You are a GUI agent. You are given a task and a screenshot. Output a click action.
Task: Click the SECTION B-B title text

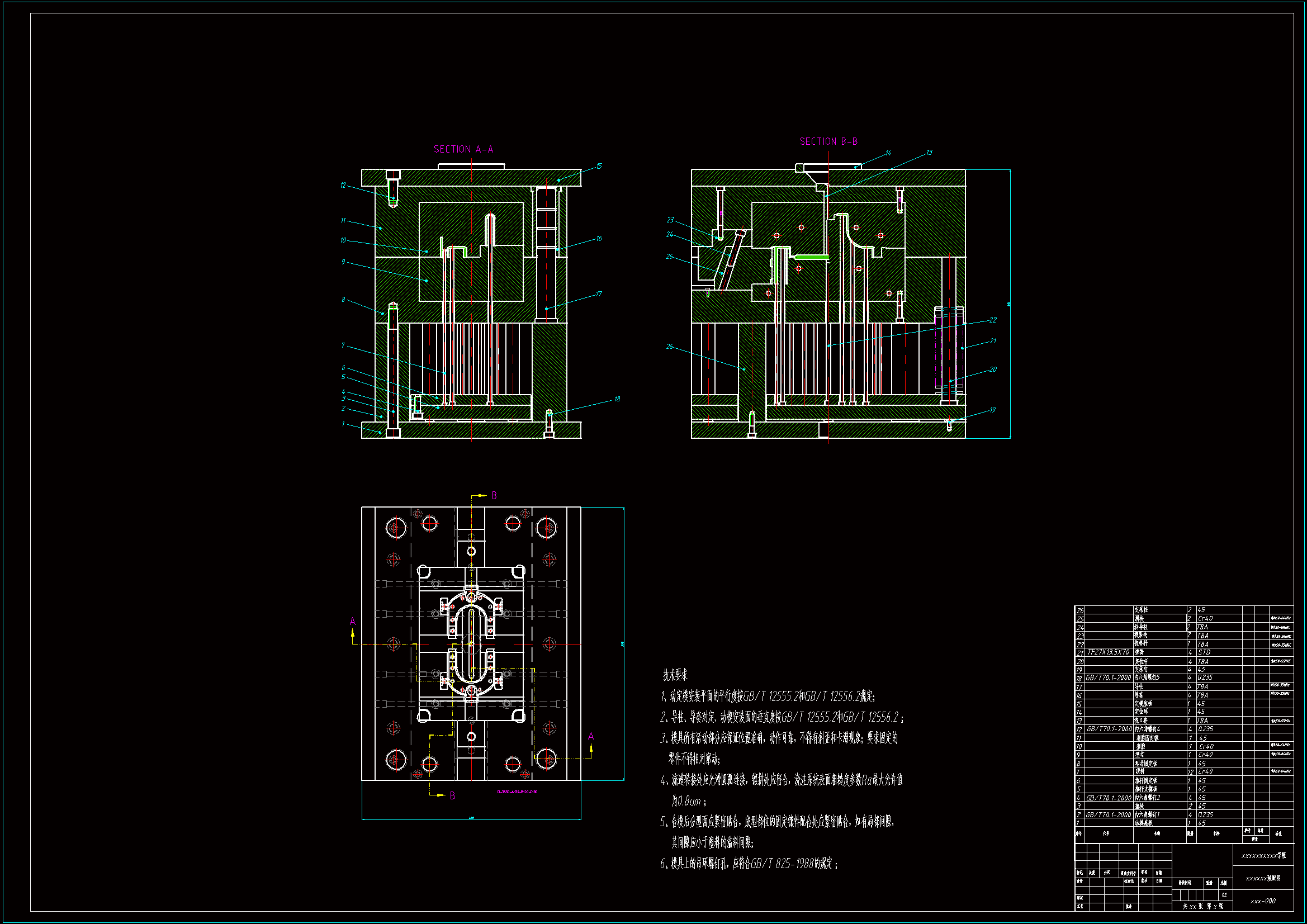(828, 141)
